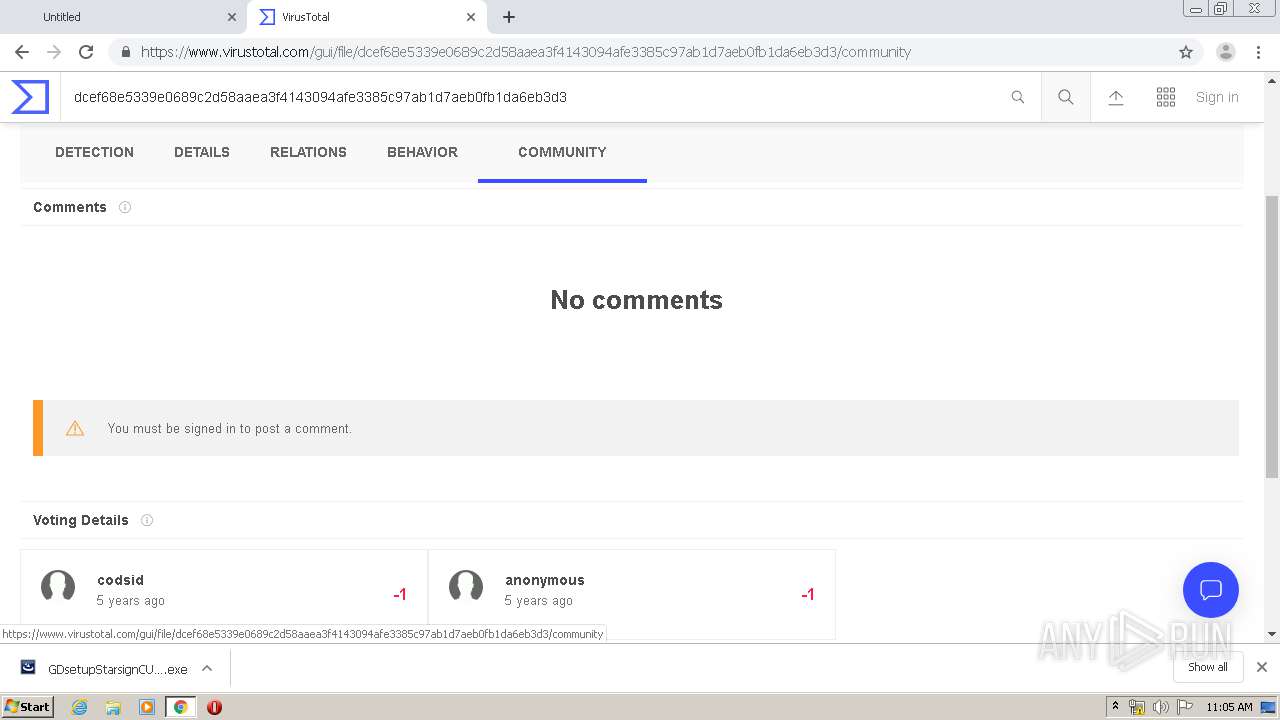Switch to RELATIONS tab
1280x720 pixels.
point(308,152)
